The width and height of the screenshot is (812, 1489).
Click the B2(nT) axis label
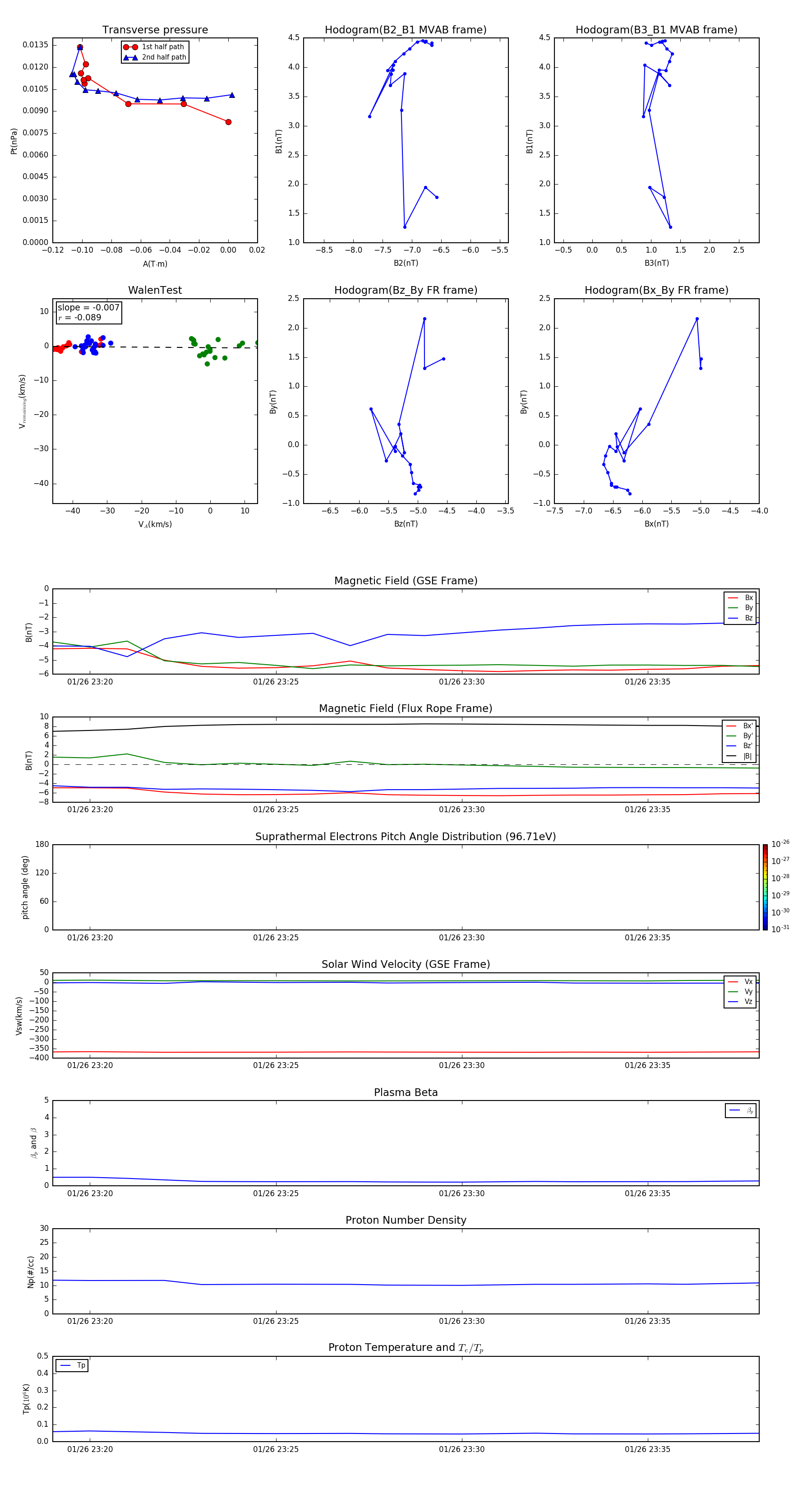click(406, 263)
